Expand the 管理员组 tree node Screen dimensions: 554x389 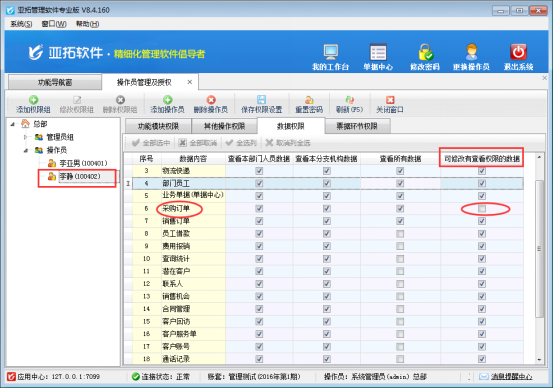tap(25, 137)
